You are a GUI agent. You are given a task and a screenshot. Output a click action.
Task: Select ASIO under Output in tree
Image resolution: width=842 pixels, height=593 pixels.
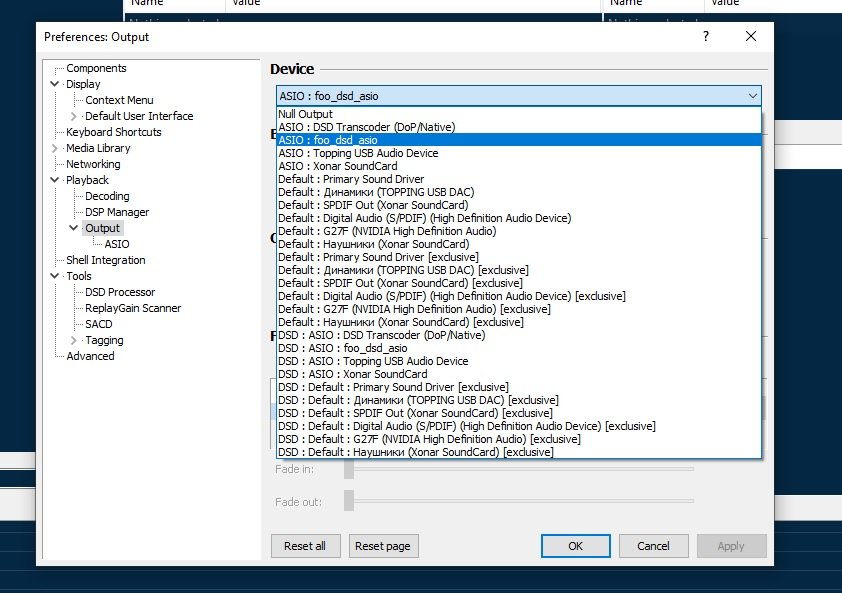pos(117,244)
